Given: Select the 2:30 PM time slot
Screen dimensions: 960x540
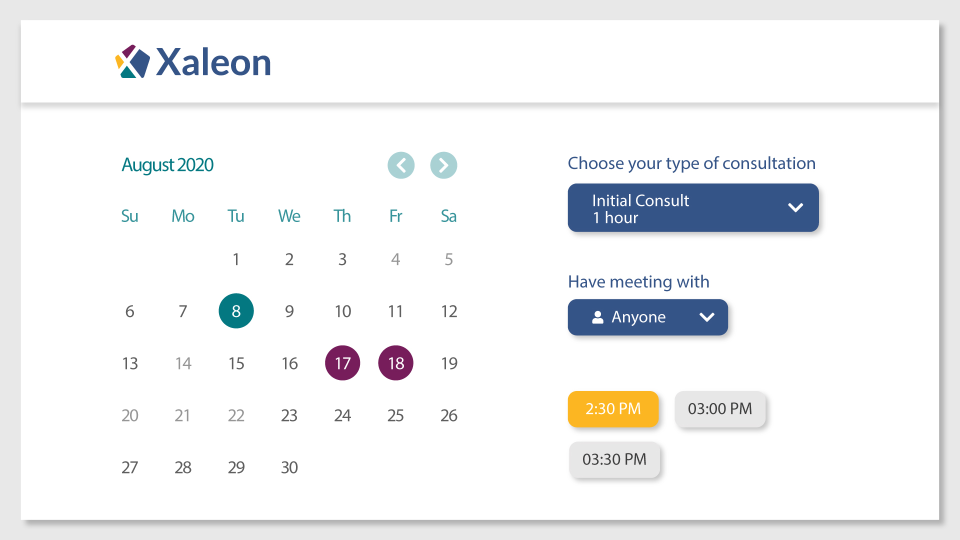Looking at the screenshot, I should (x=613, y=409).
